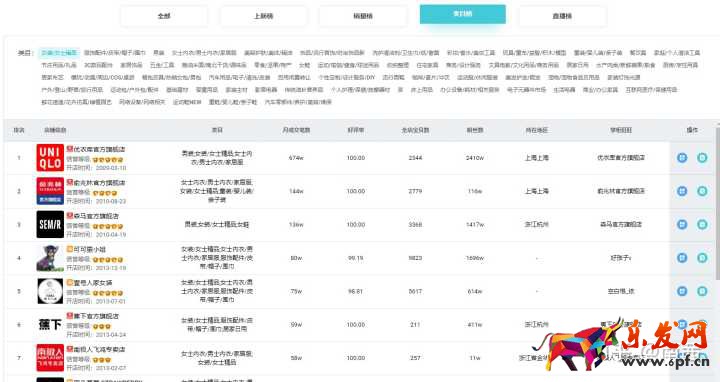Open the 优衣库官方旗舰店 store name link
Viewport: 720px width, 382px height.
(99, 149)
